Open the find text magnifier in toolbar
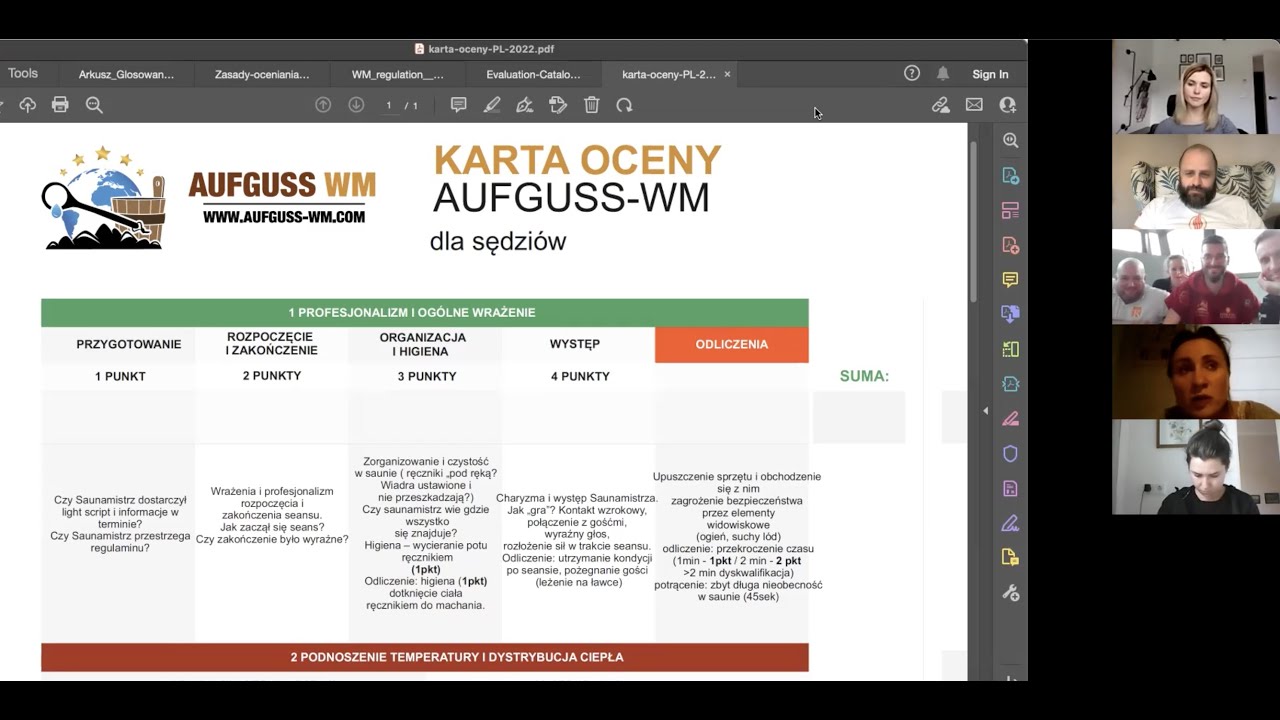 click(94, 105)
